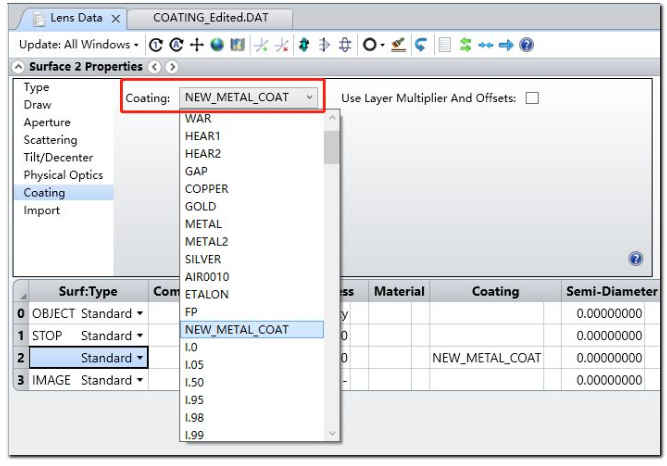Viewport: 667px width, 466px height.
Task: Click the blue right arrow icon
Action: [506, 45]
